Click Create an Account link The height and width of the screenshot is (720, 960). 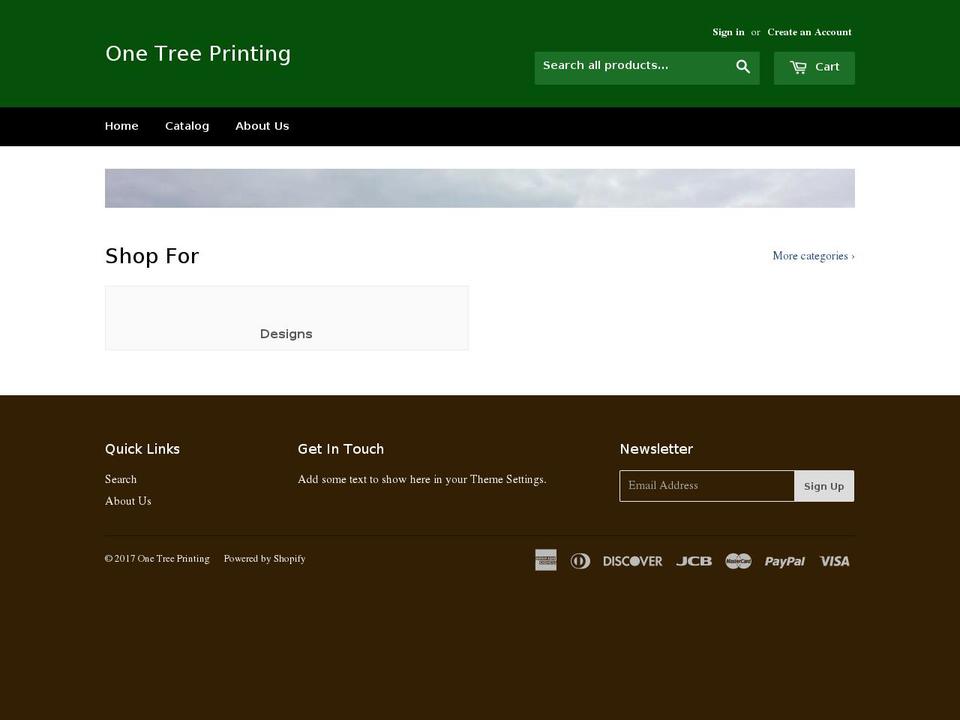808,31
